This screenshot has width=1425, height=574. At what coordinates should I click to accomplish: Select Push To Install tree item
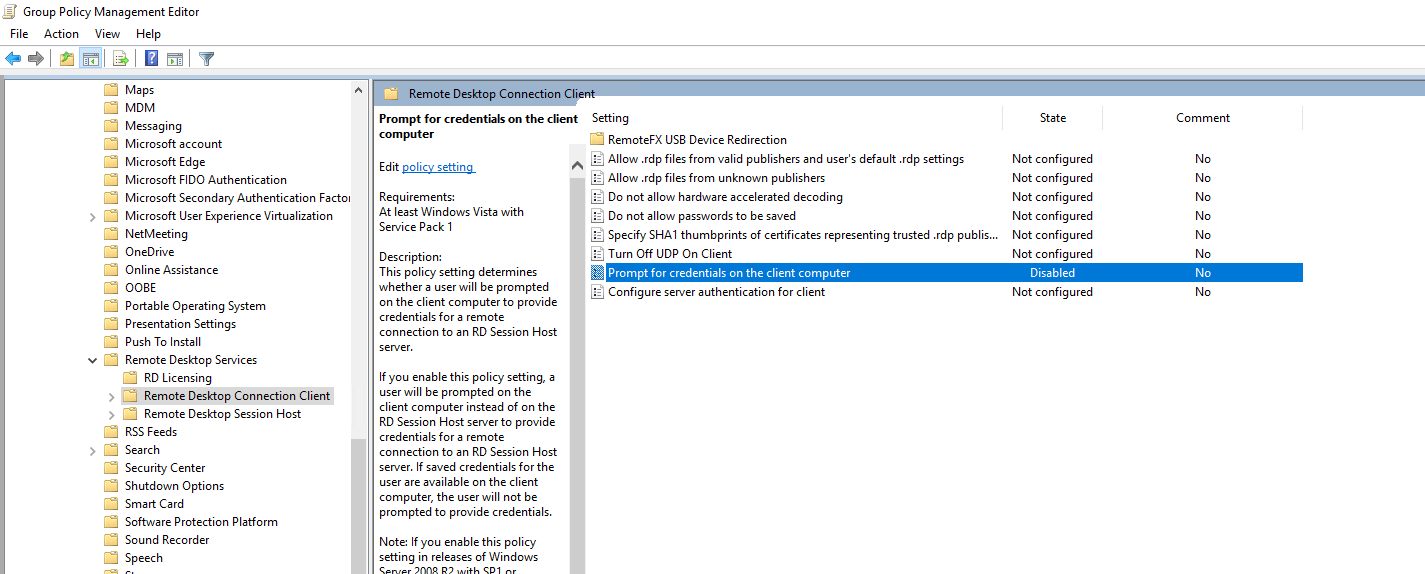tap(163, 342)
